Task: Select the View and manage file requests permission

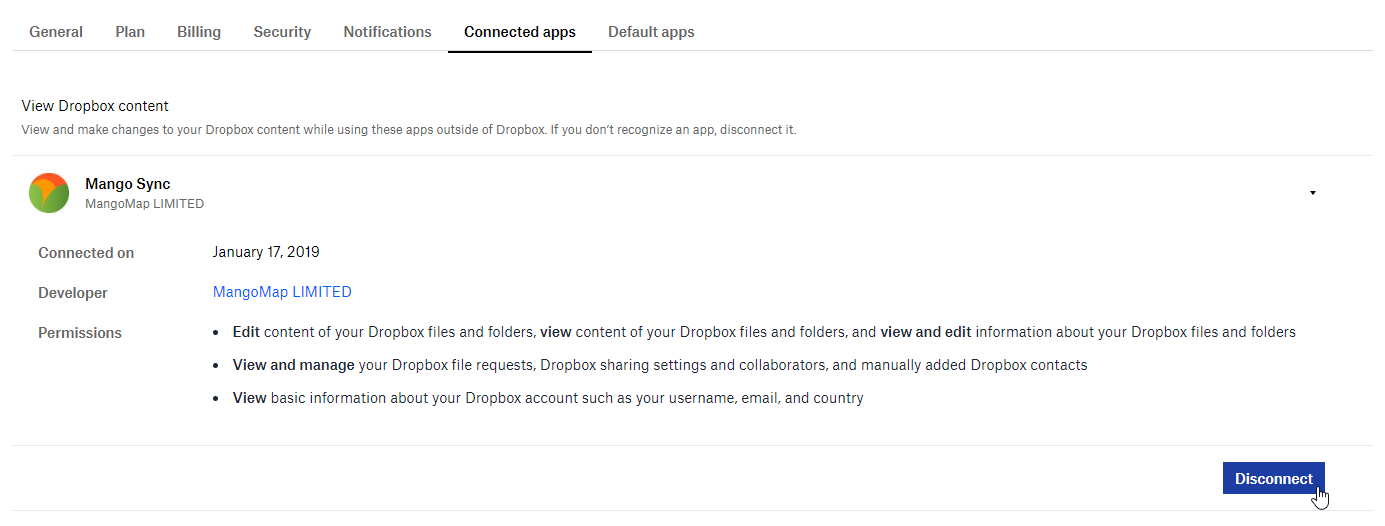Action: point(659,365)
